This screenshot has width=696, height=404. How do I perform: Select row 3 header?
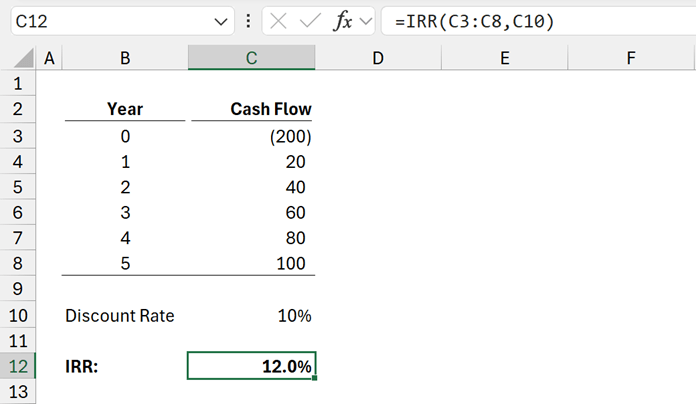click(18, 135)
